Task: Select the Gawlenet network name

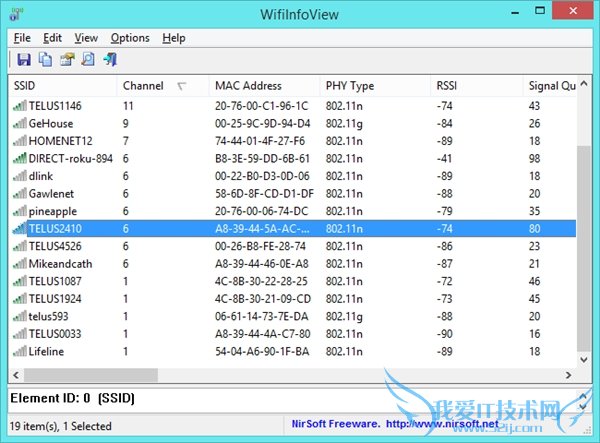Action: pos(51,194)
